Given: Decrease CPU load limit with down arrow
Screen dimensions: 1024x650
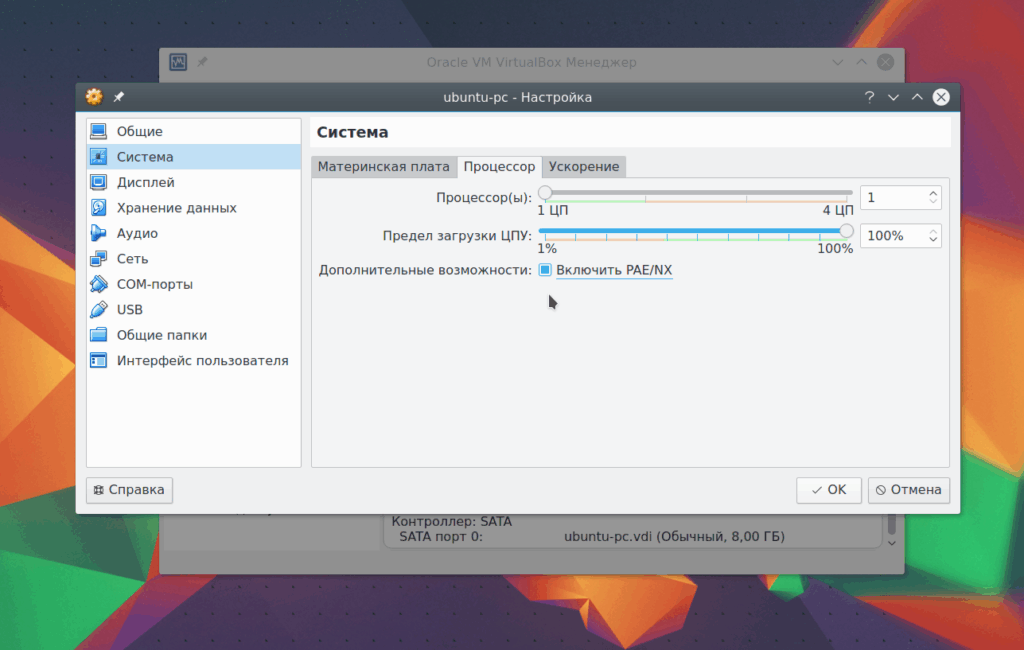Looking at the screenshot, I should coord(933,240).
